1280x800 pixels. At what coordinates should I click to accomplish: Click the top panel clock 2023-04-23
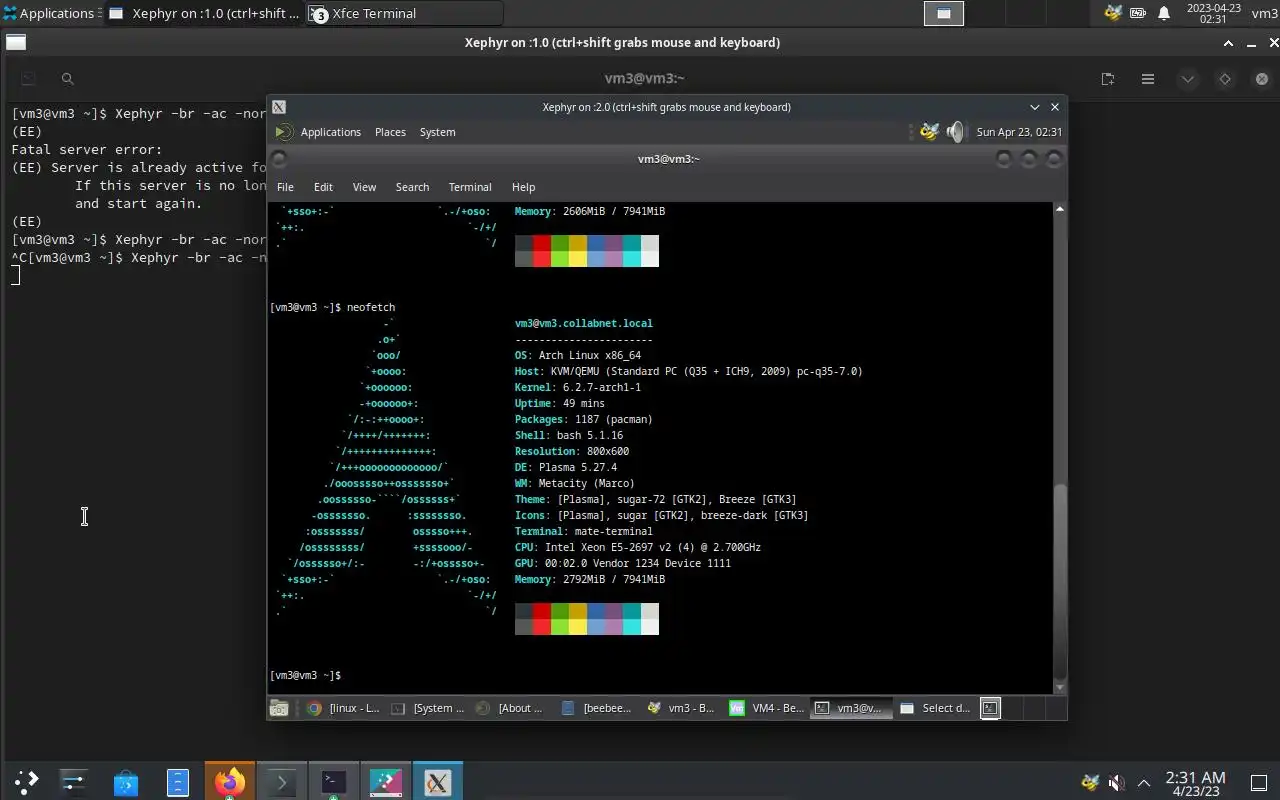(1213, 13)
